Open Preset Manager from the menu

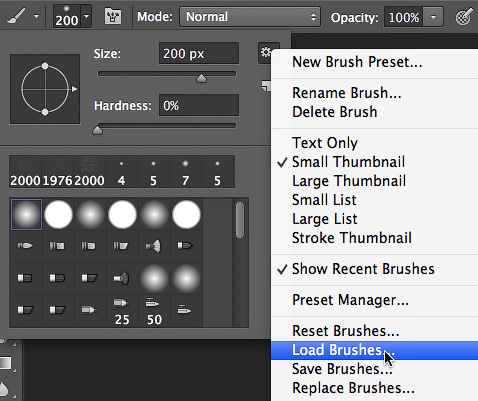350,300
